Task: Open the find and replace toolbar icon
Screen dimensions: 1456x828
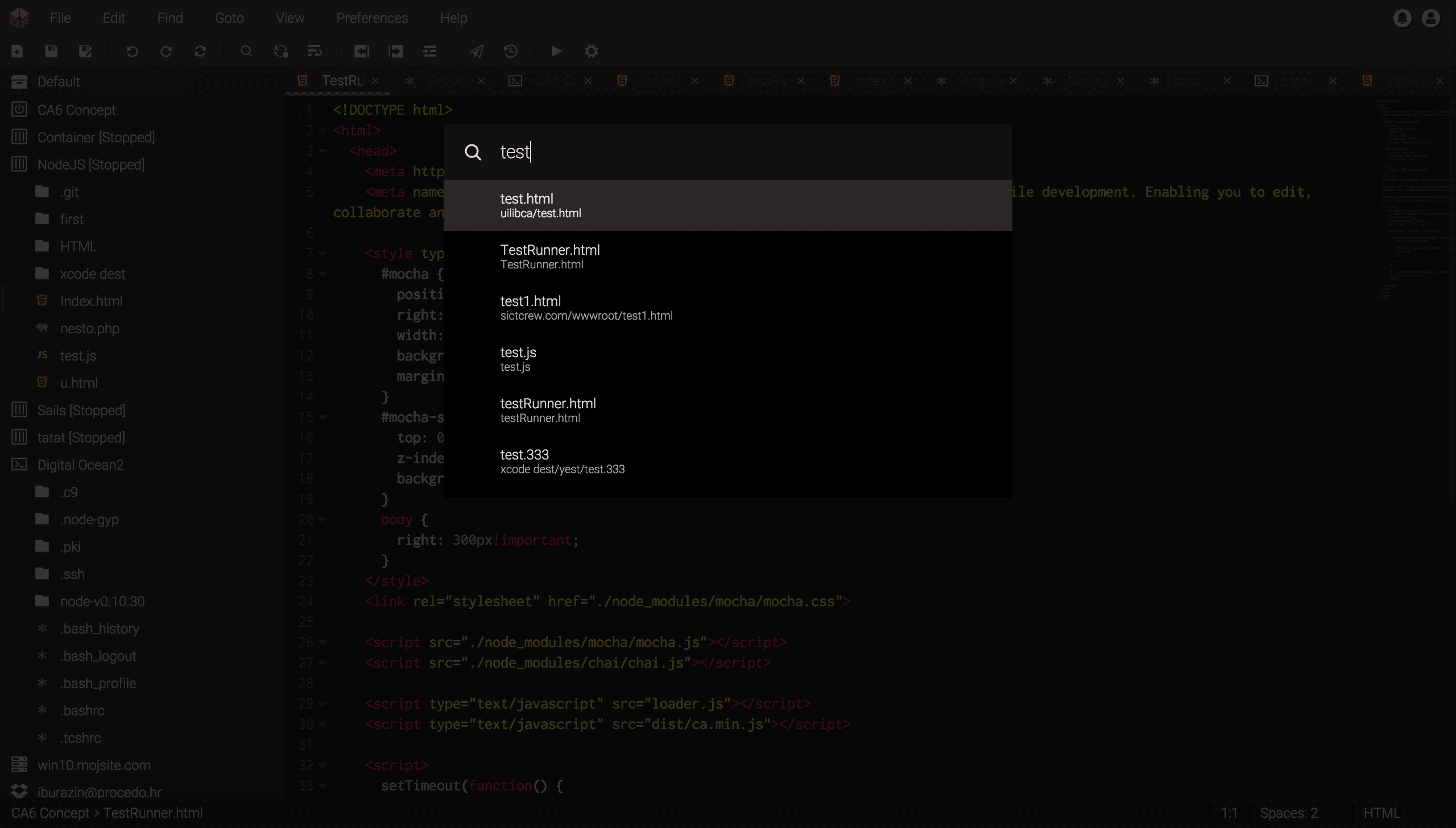Action: pos(281,51)
